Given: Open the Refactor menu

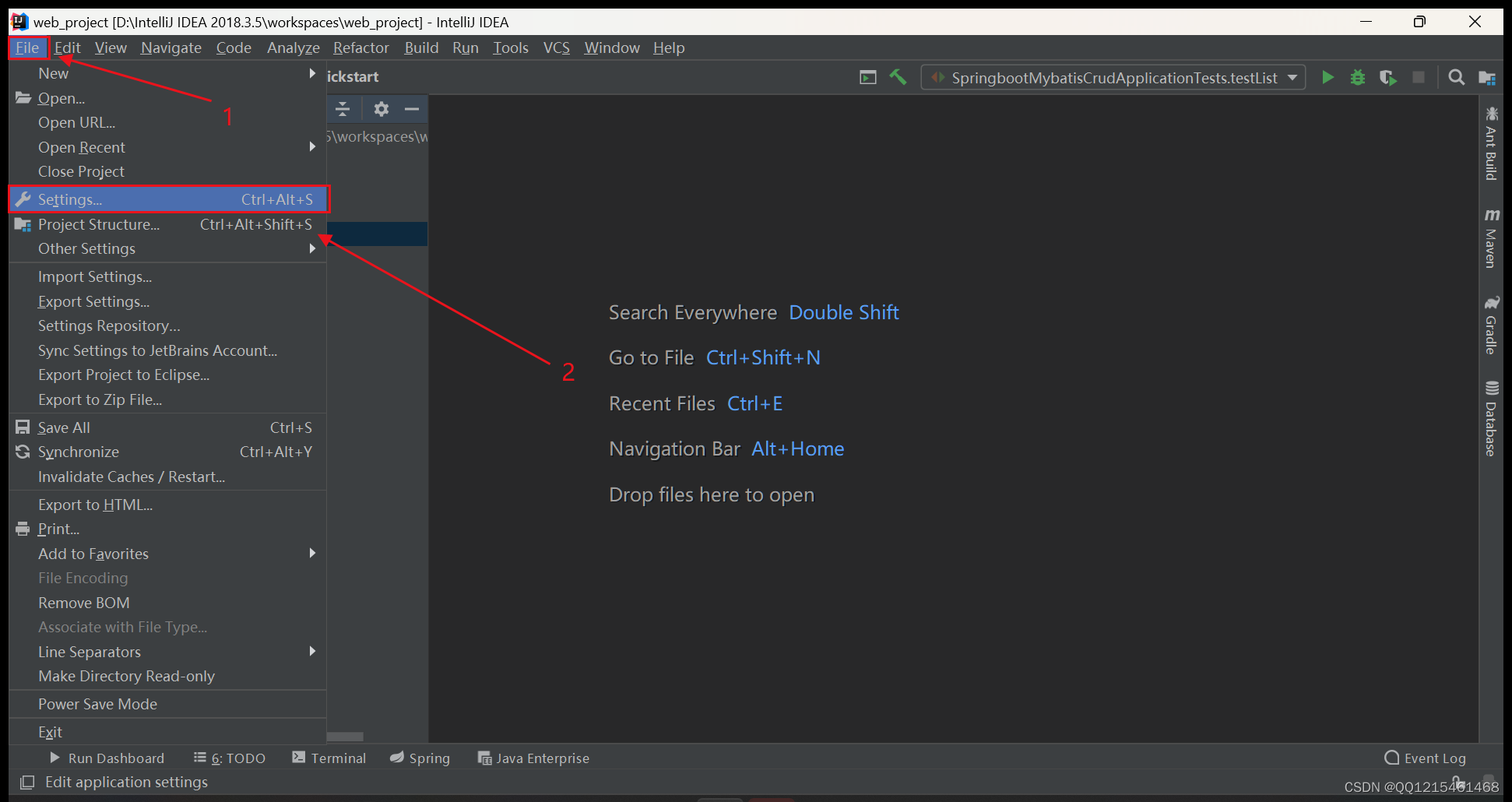Looking at the screenshot, I should [x=361, y=47].
